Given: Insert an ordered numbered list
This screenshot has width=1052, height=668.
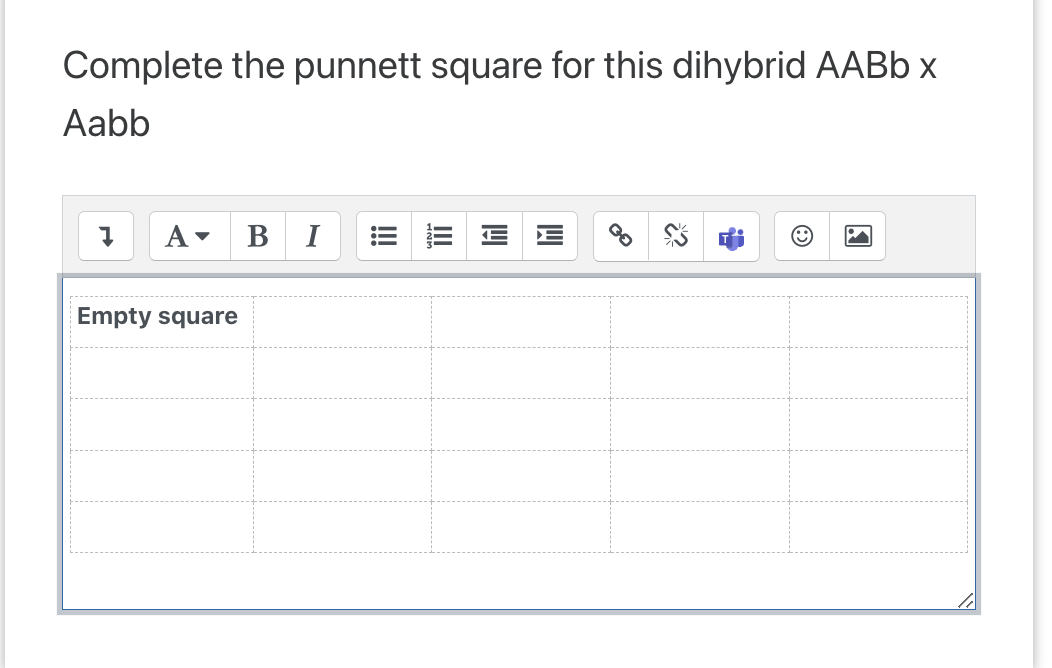Looking at the screenshot, I should [439, 236].
